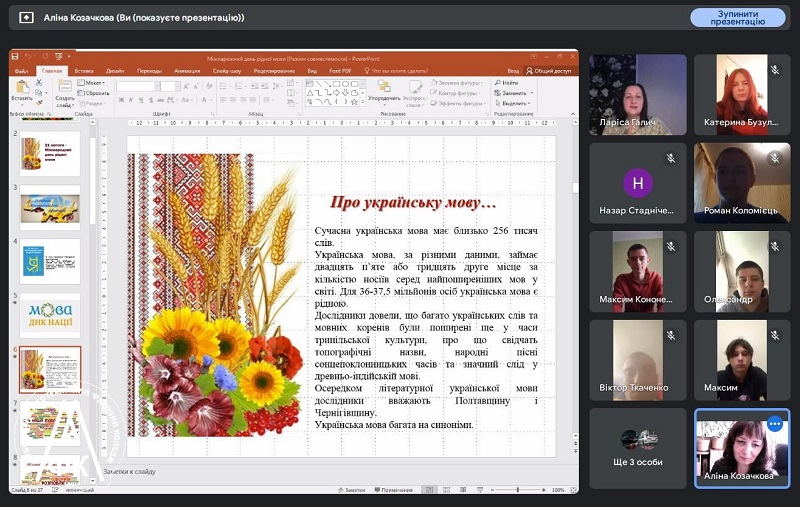This screenshot has height=507, width=800.
Task: Click the Copy icon in clipboard group
Action: tap(39, 93)
